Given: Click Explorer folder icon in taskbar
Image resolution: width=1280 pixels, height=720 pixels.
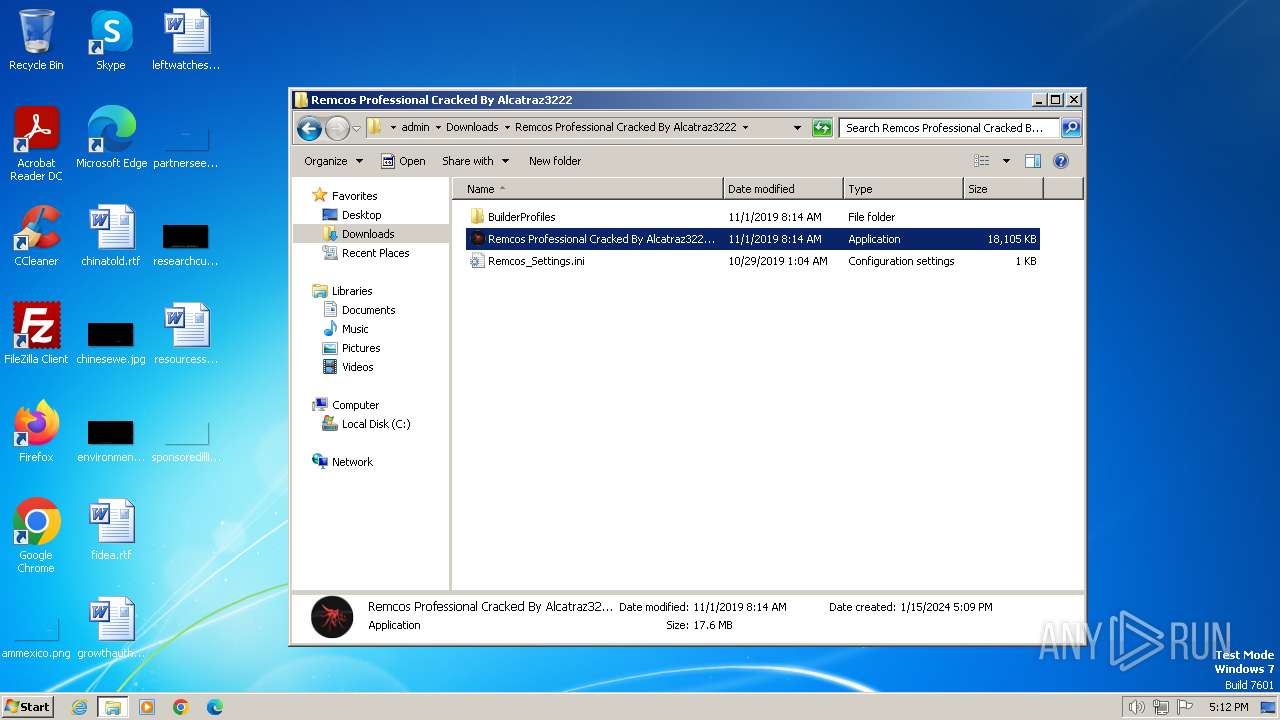Looking at the screenshot, I should pos(112,707).
